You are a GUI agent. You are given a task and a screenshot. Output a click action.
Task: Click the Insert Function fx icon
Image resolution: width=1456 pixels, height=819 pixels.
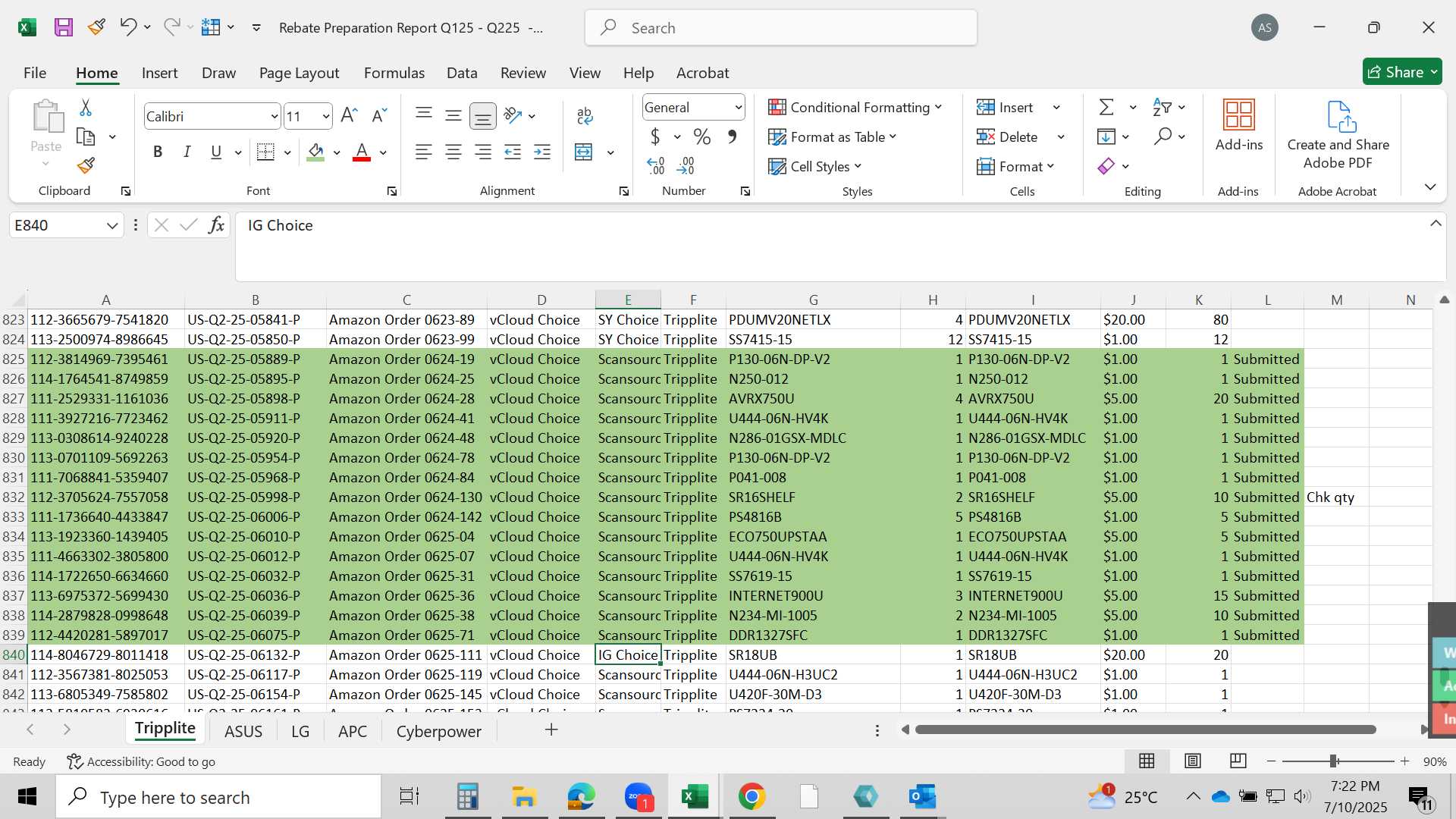pyautogui.click(x=216, y=225)
